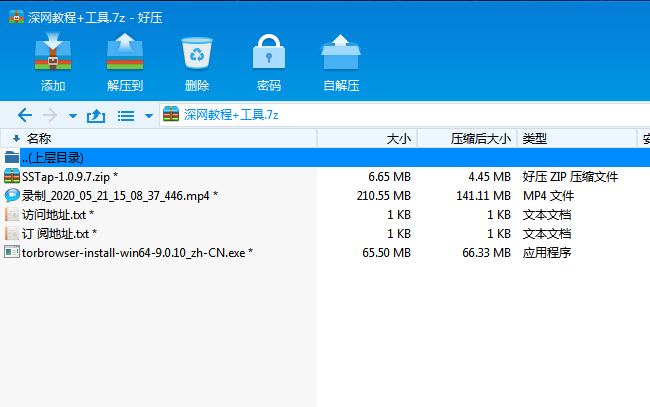Click the 66.33 MB compressed size cell
650x407 pixels.
[486, 253]
